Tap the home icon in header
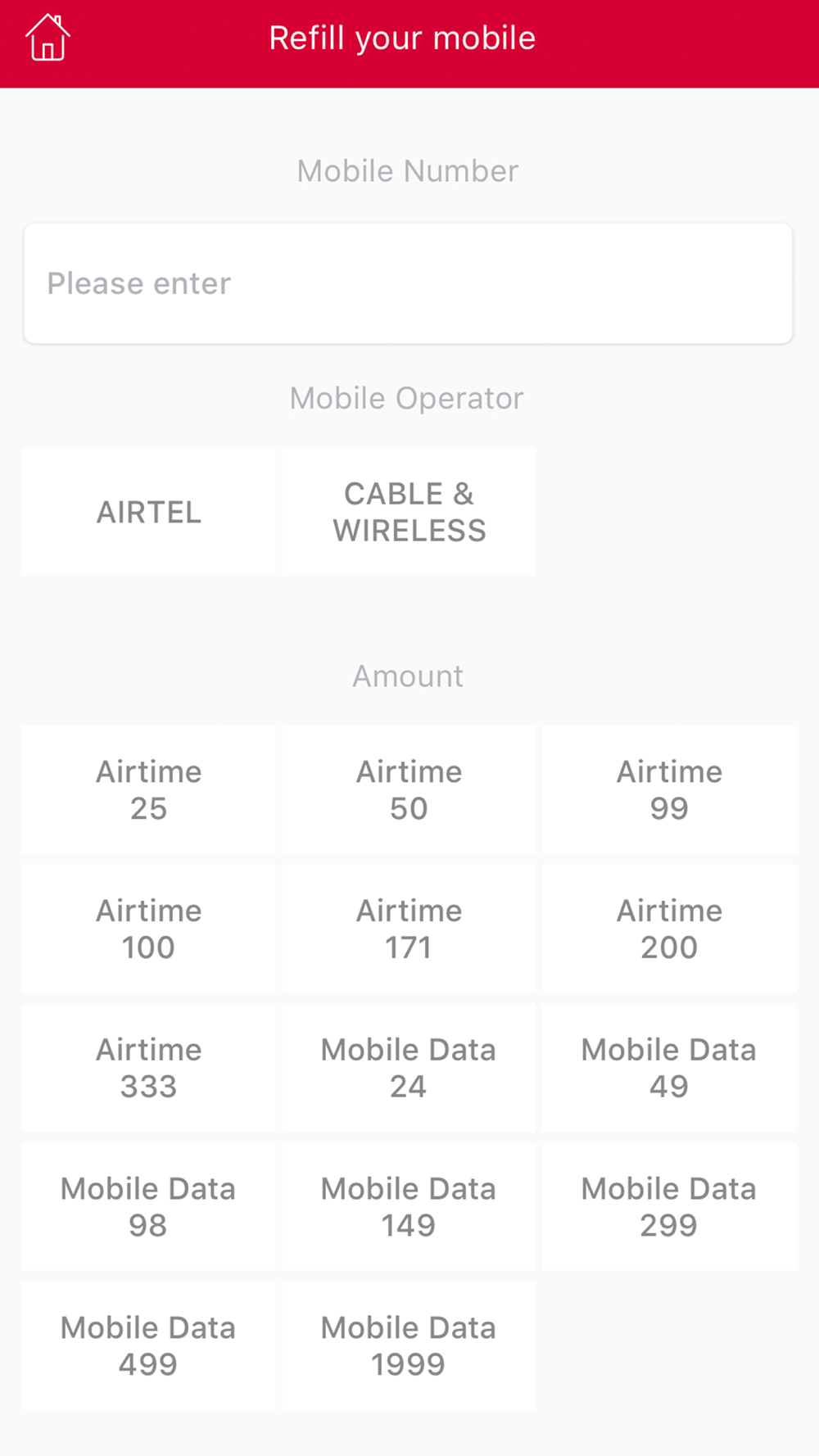Viewport: 819px width, 1456px height. click(48, 38)
